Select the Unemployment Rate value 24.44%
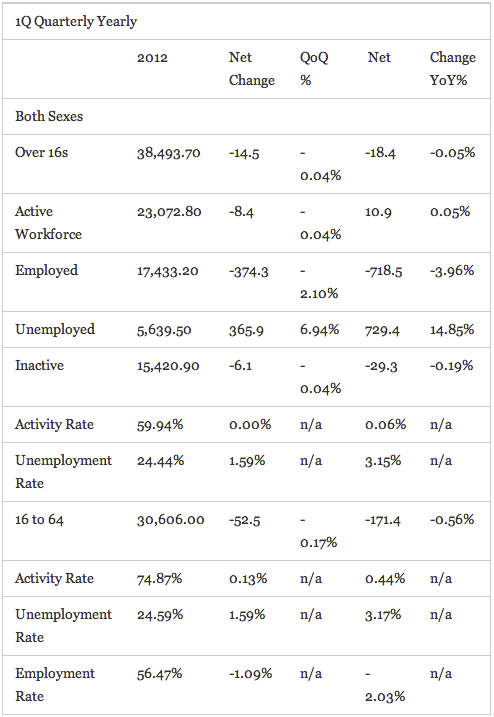 [x=161, y=460]
